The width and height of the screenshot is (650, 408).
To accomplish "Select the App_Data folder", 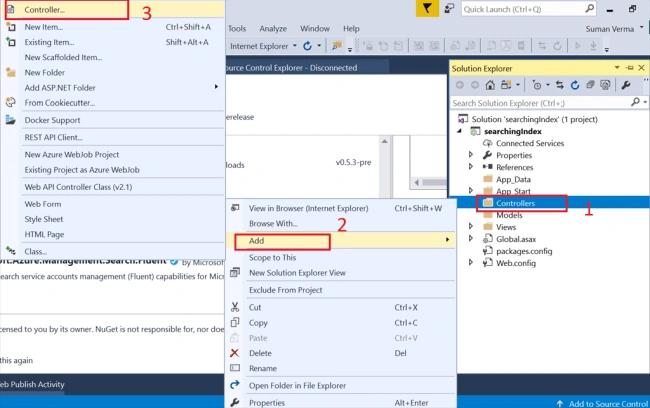I will (x=513, y=179).
